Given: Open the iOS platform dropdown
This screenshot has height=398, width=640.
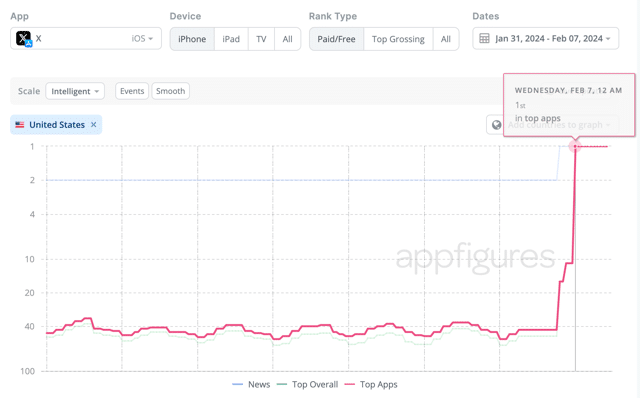Looking at the screenshot, I should 142,39.
